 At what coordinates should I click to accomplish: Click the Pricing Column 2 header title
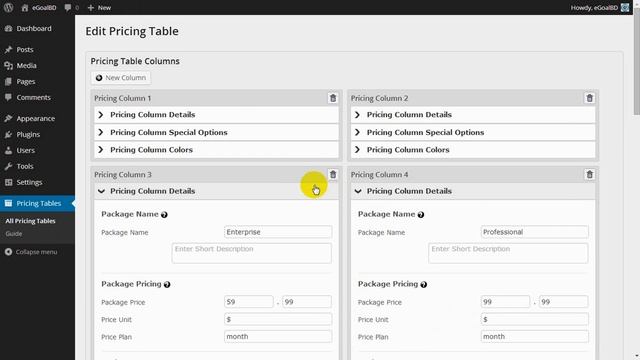click(x=379, y=98)
